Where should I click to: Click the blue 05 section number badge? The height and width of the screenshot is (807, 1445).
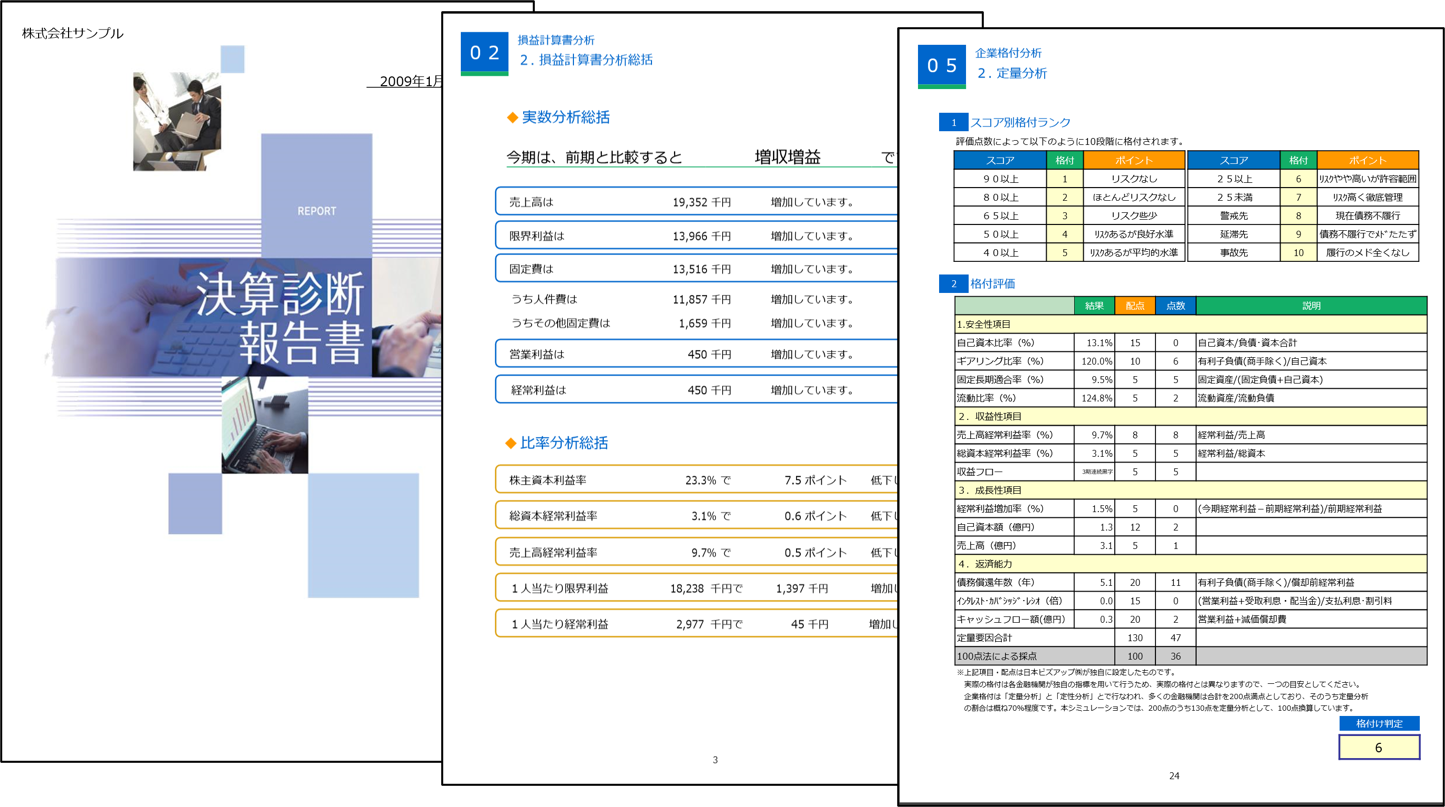click(942, 66)
